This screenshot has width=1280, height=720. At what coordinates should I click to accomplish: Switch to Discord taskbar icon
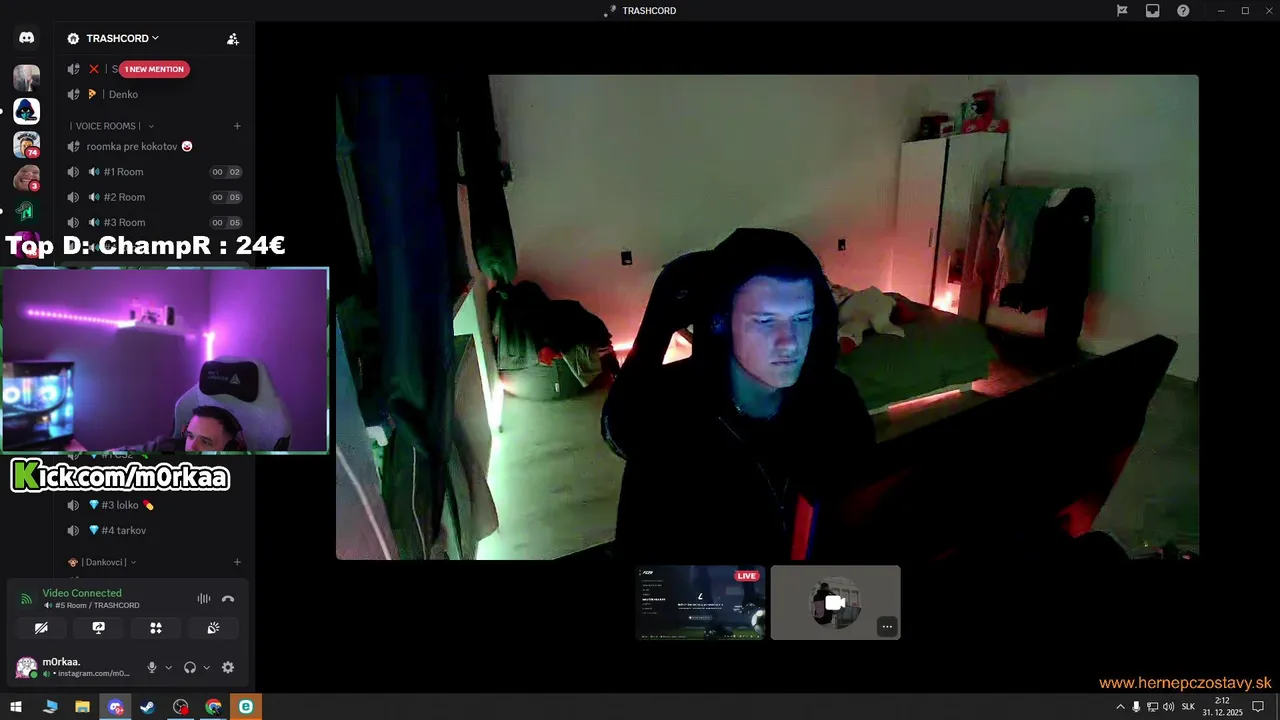(115, 707)
